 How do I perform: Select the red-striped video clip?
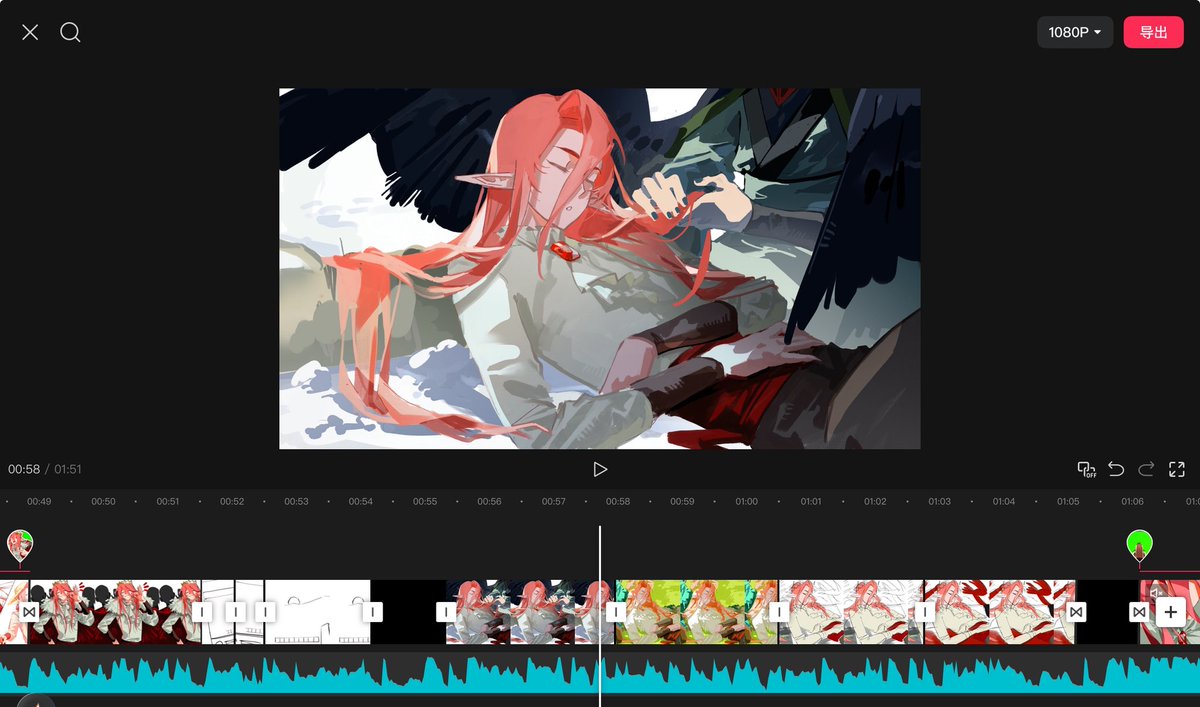coord(1000,612)
